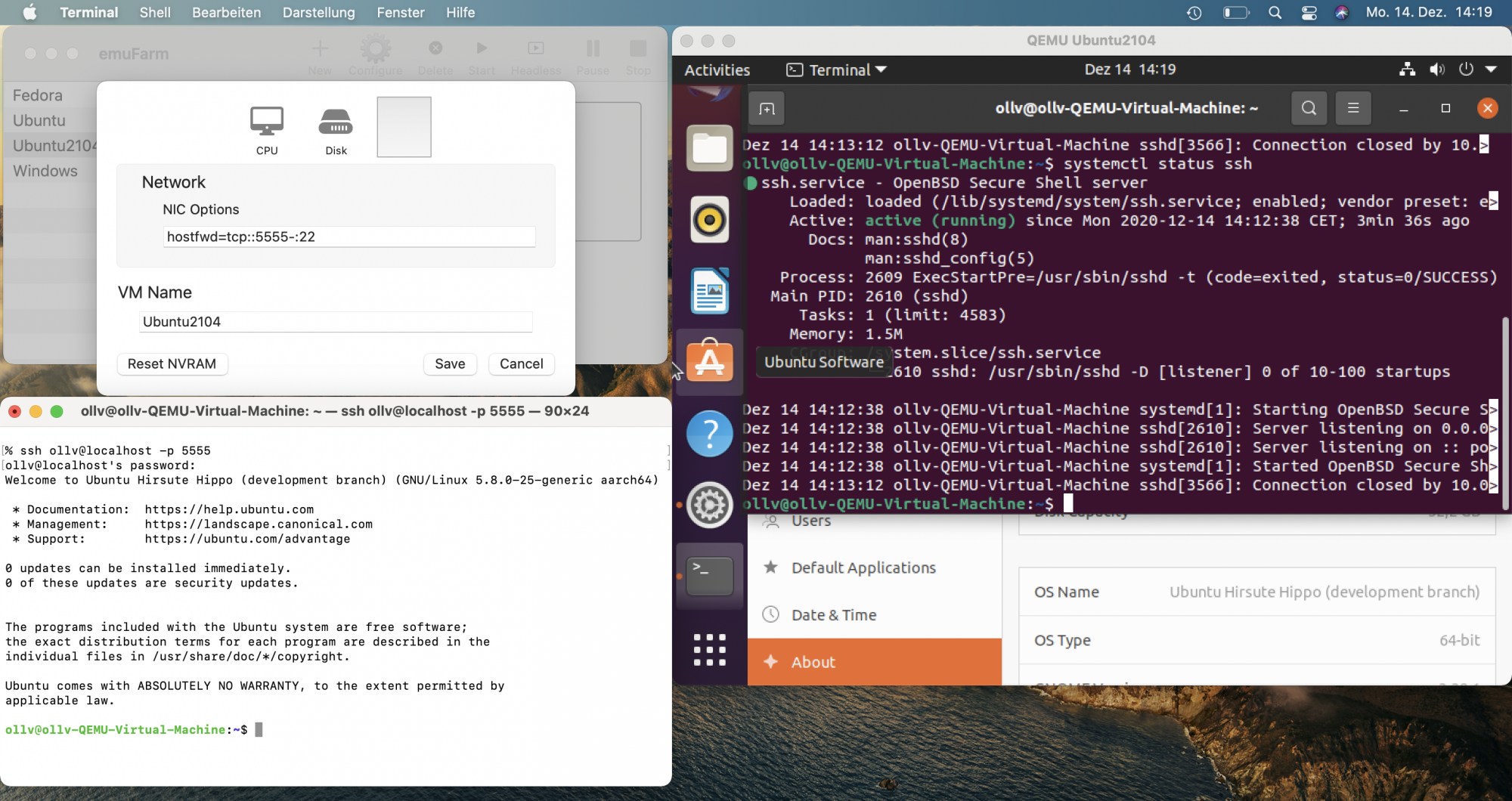Click the OS Name row in About
Screen dimensions: 1512x801
tap(1256, 592)
